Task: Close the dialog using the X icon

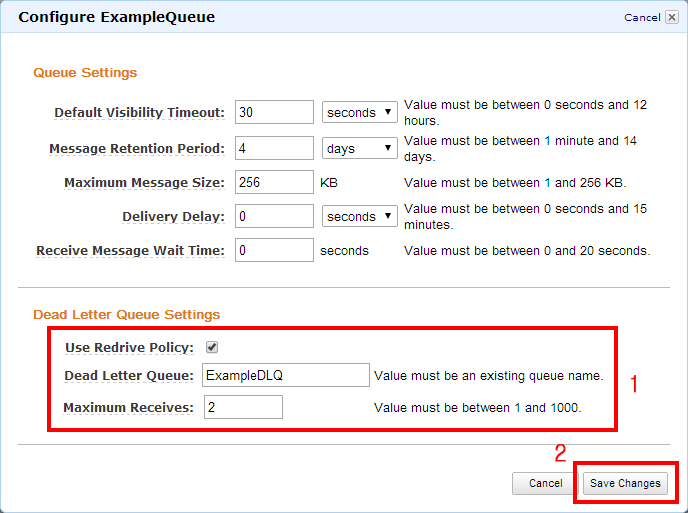Action: [672, 17]
